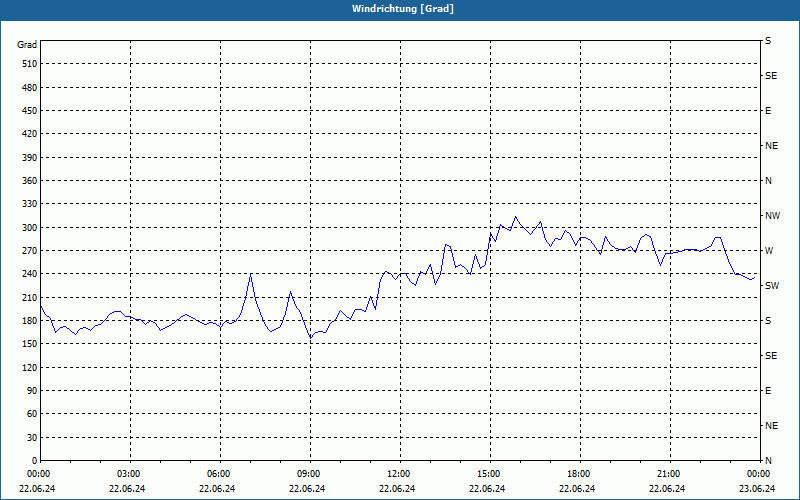Click the Windrichtung [Grad] chart title
800x500 pixels.
coord(403,9)
